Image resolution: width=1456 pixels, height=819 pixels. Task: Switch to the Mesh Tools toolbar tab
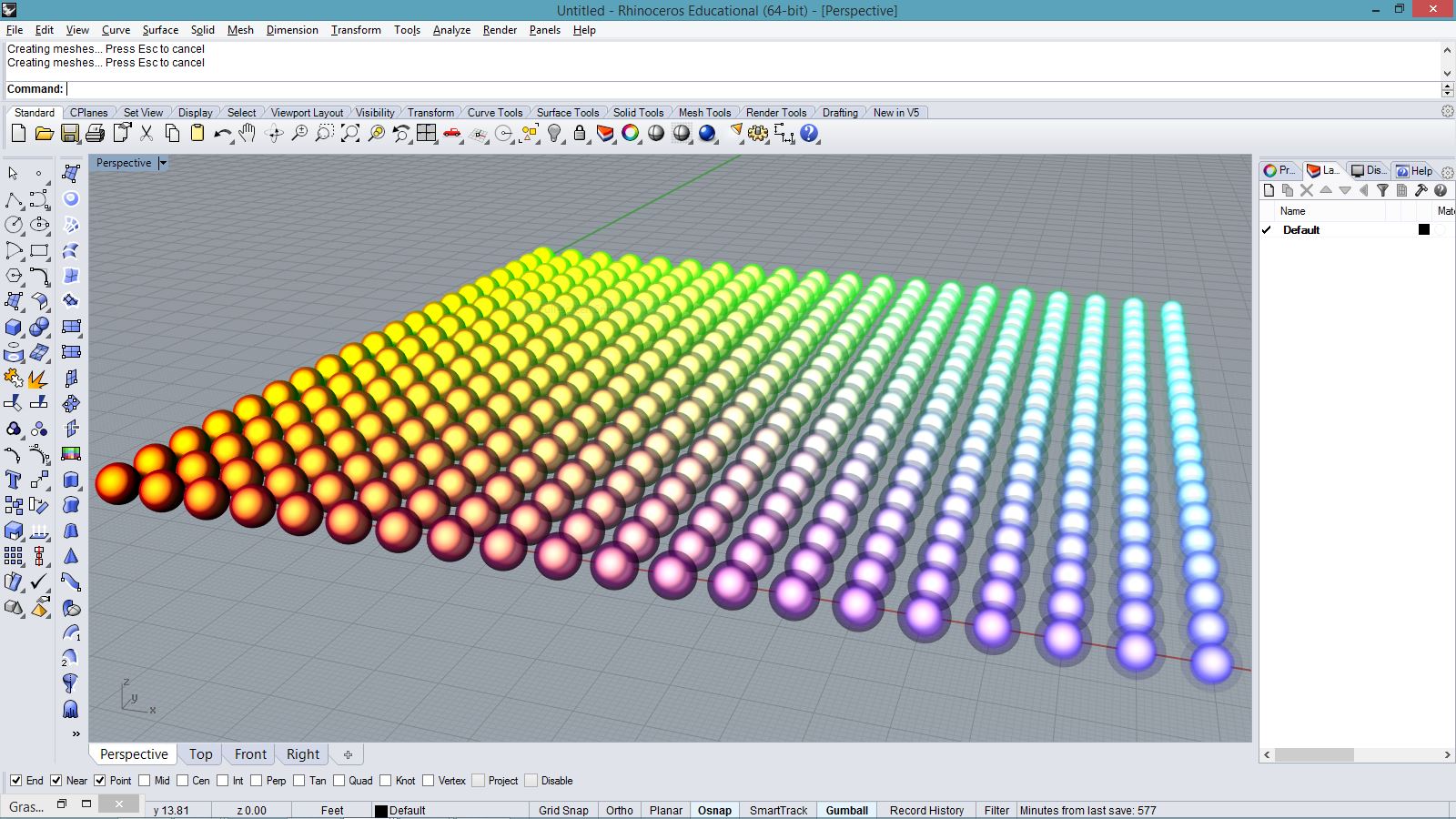[x=704, y=113]
